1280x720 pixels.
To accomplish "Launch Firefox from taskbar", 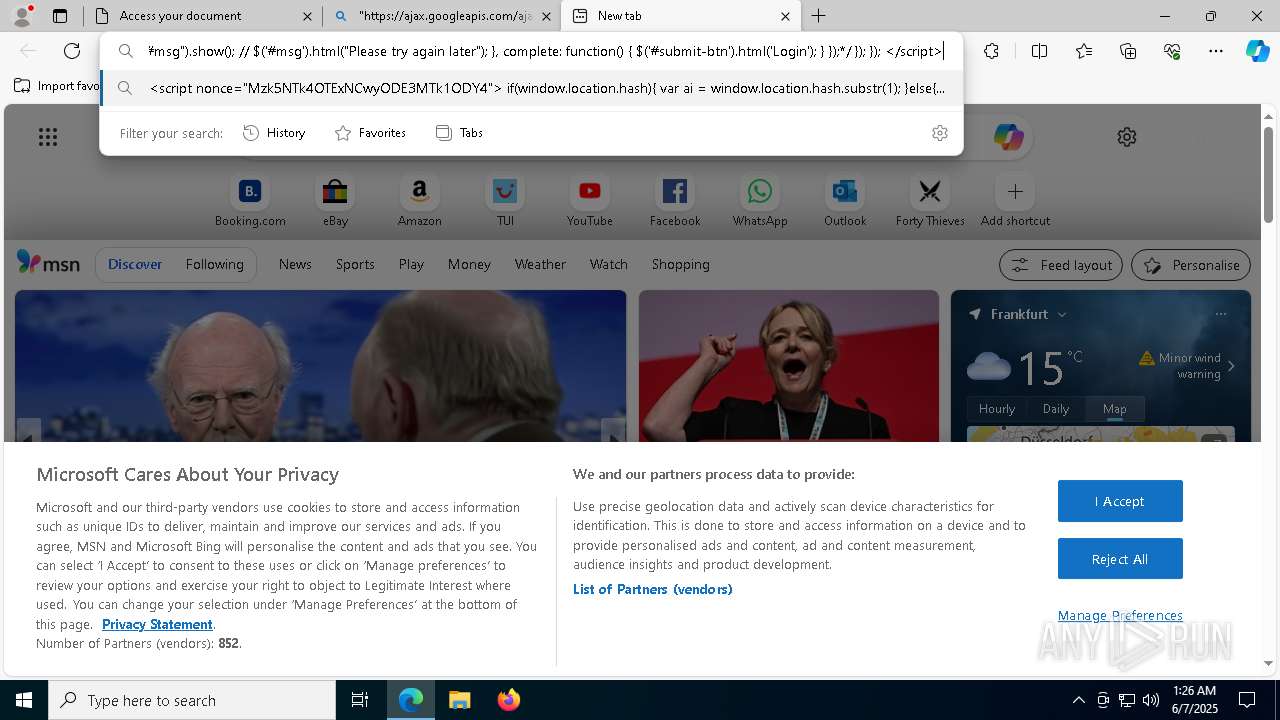I will pos(509,700).
